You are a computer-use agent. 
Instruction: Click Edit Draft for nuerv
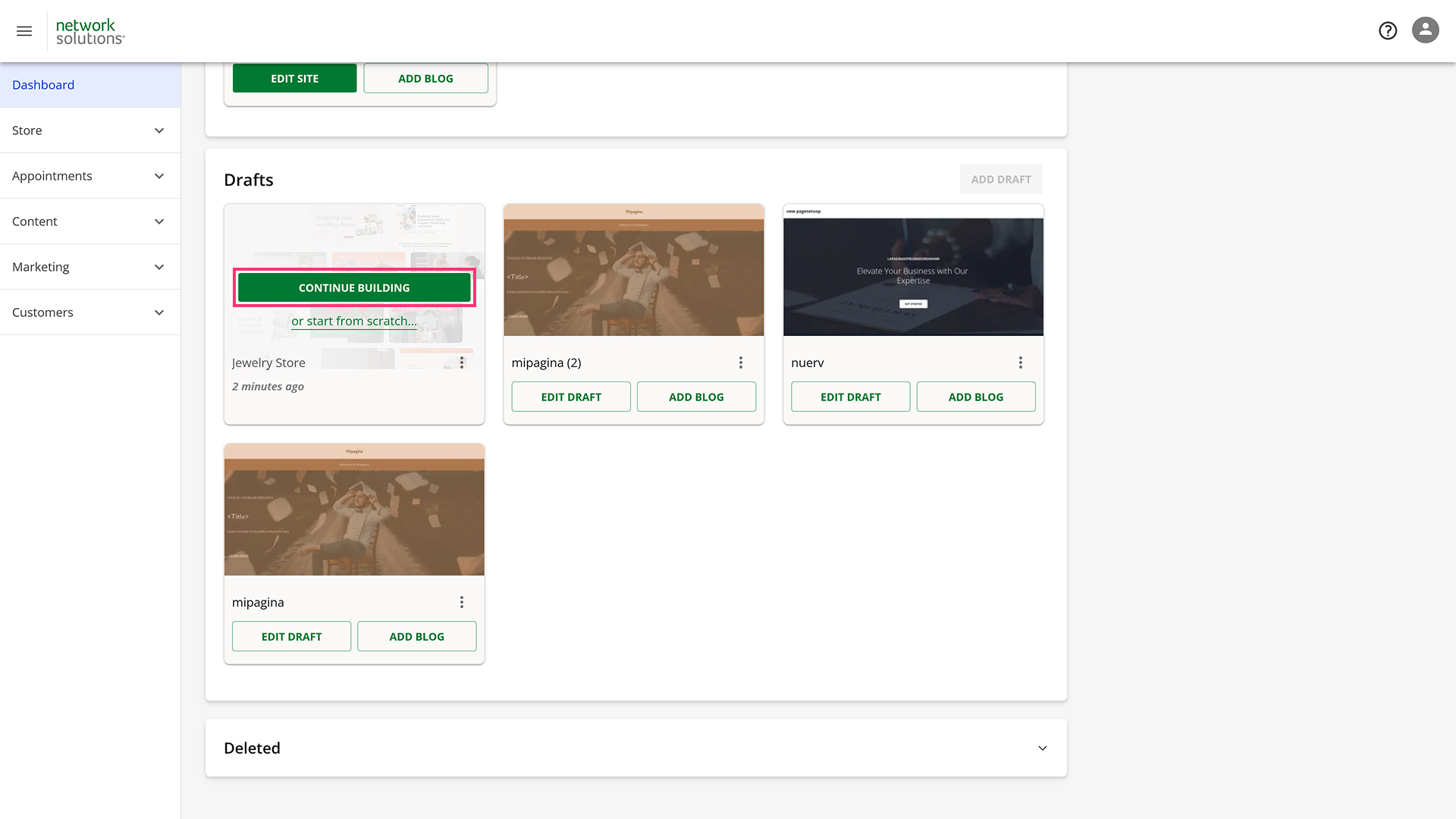click(850, 397)
